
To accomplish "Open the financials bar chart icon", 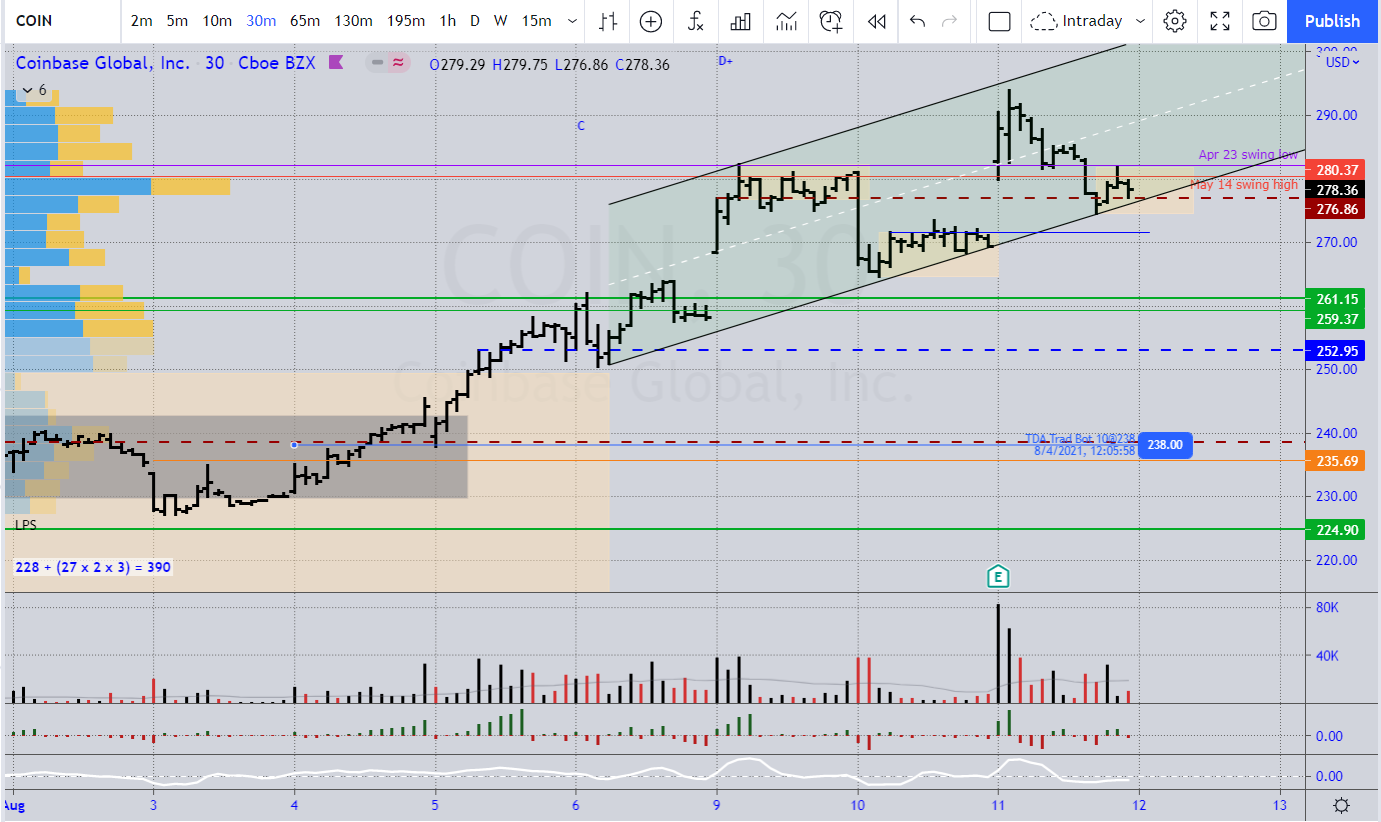I will click(741, 21).
